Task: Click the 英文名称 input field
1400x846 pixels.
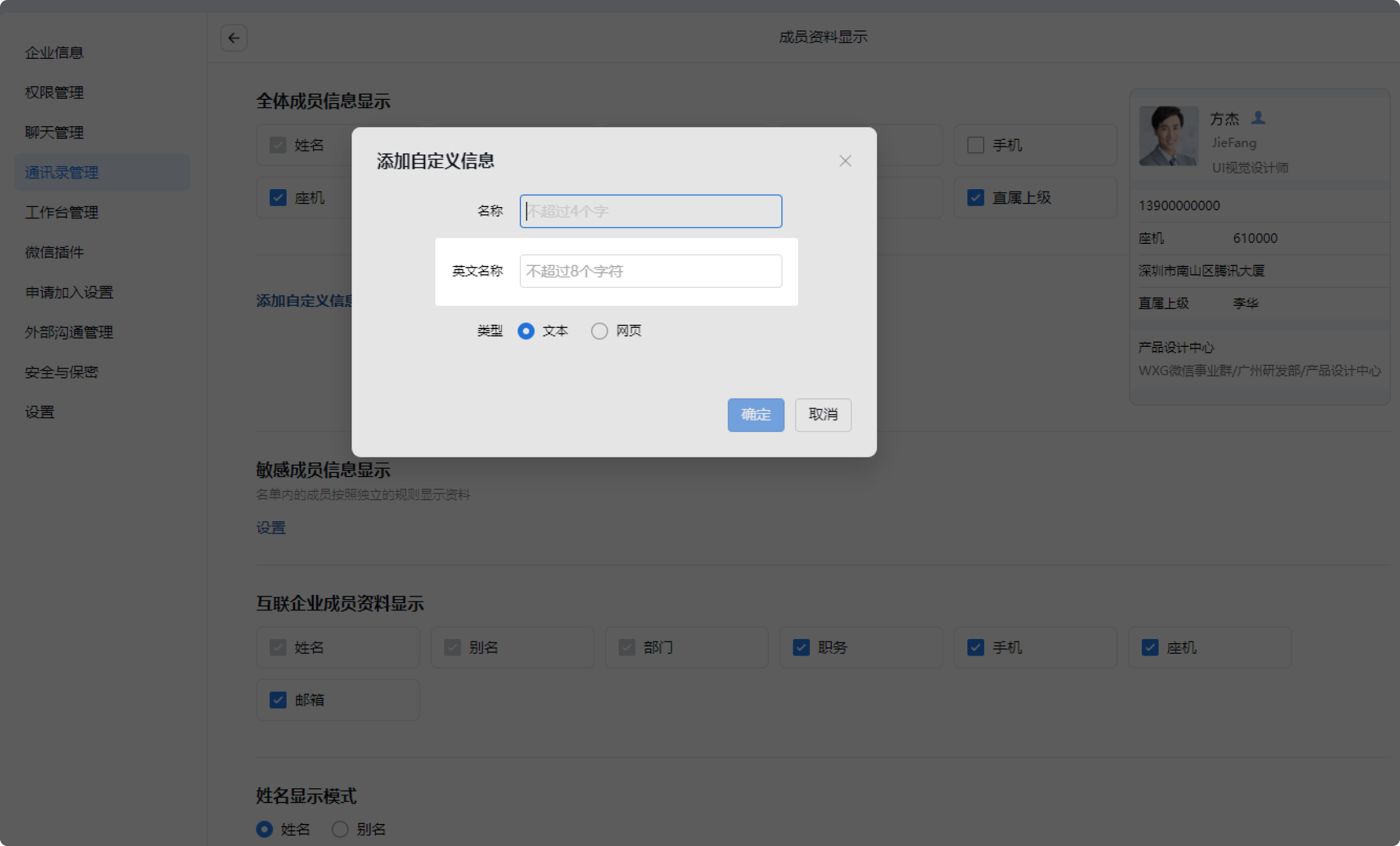Action: 651,271
